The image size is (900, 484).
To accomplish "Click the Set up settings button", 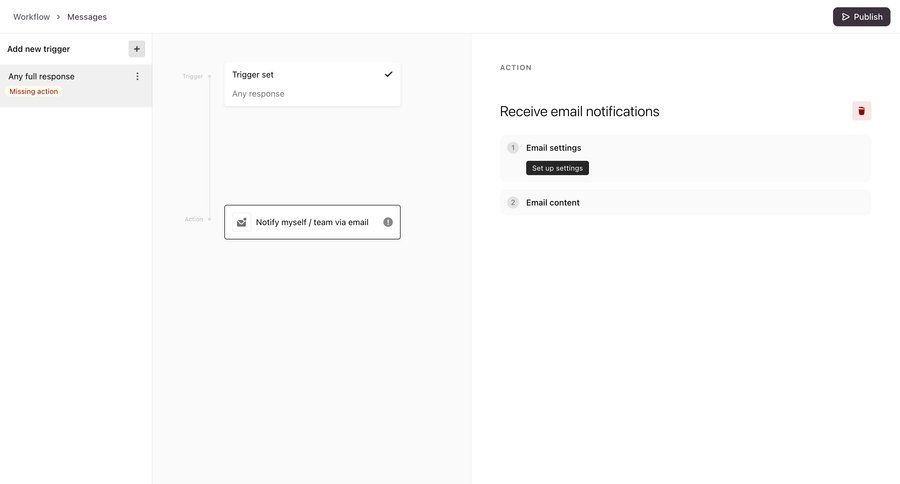I will tap(557, 168).
